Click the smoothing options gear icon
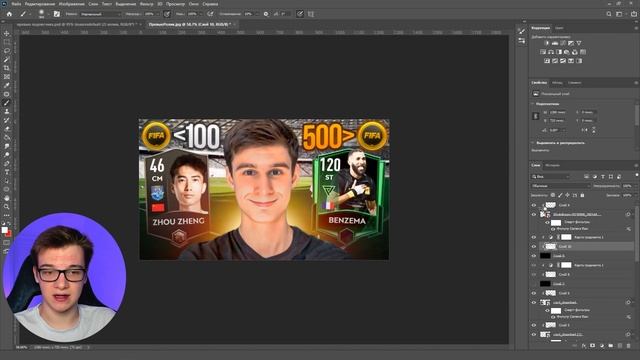The width and height of the screenshot is (640, 360). coord(266,14)
